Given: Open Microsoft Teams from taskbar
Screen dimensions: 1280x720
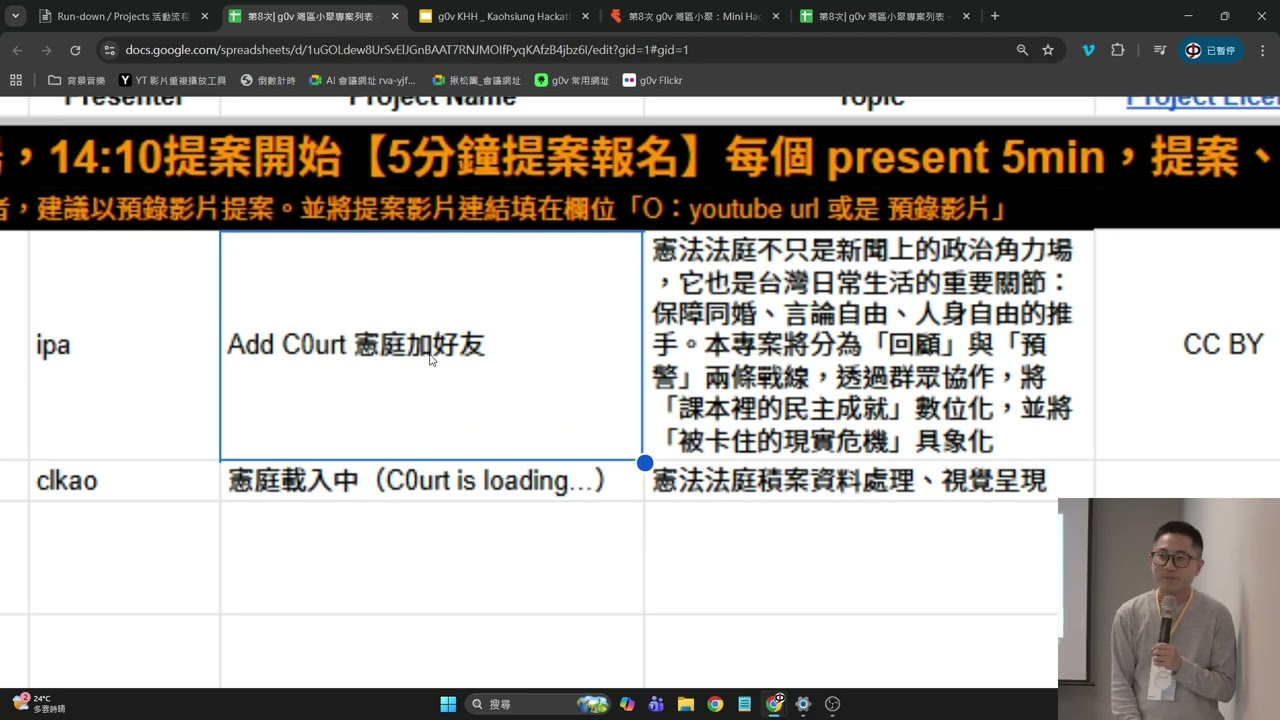Looking at the screenshot, I should 656,704.
